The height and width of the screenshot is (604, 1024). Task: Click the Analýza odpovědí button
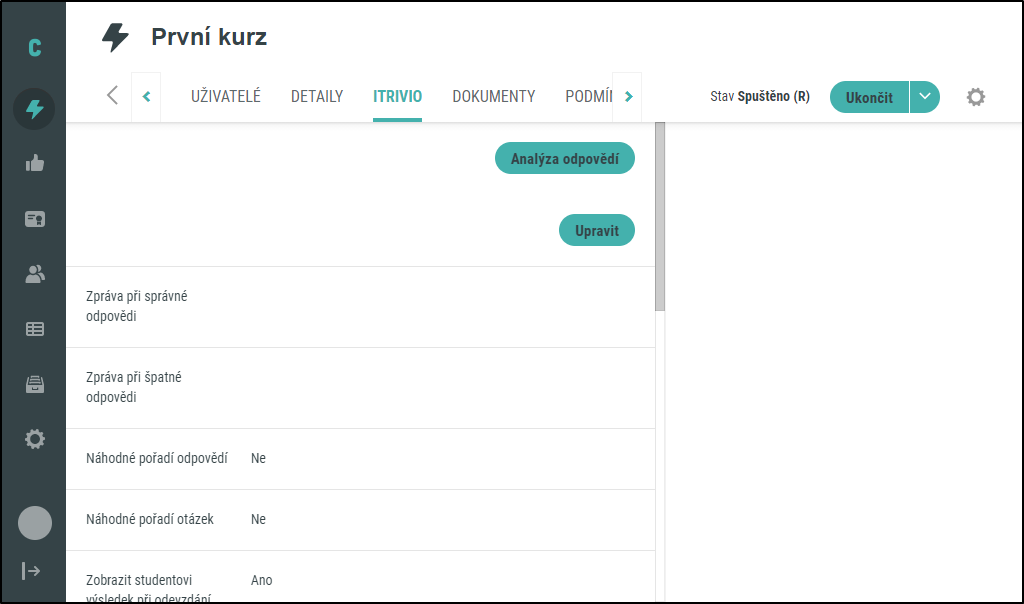click(x=564, y=159)
